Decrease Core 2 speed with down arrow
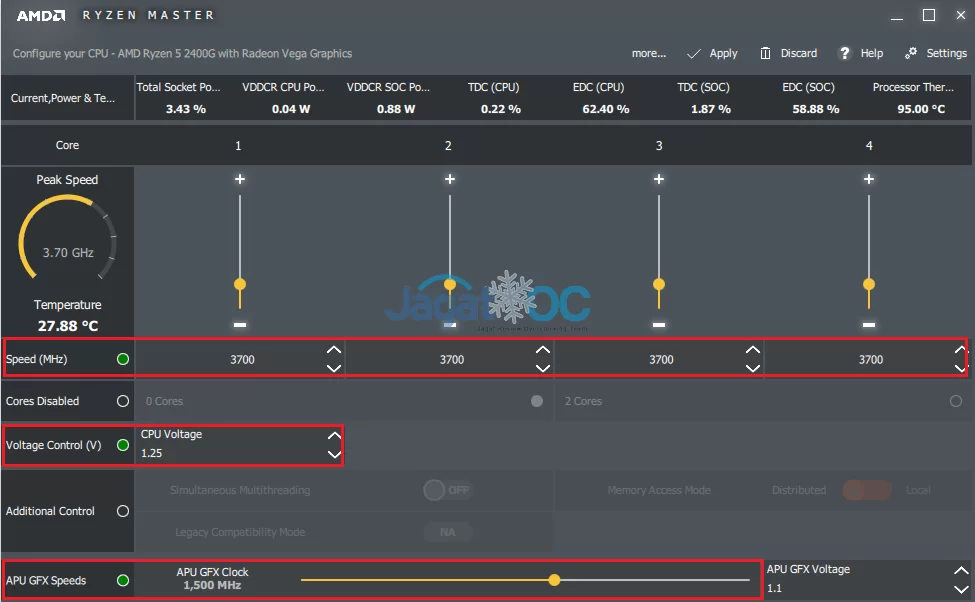Image resolution: width=975 pixels, height=602 pixels. (x=543, y=368)
